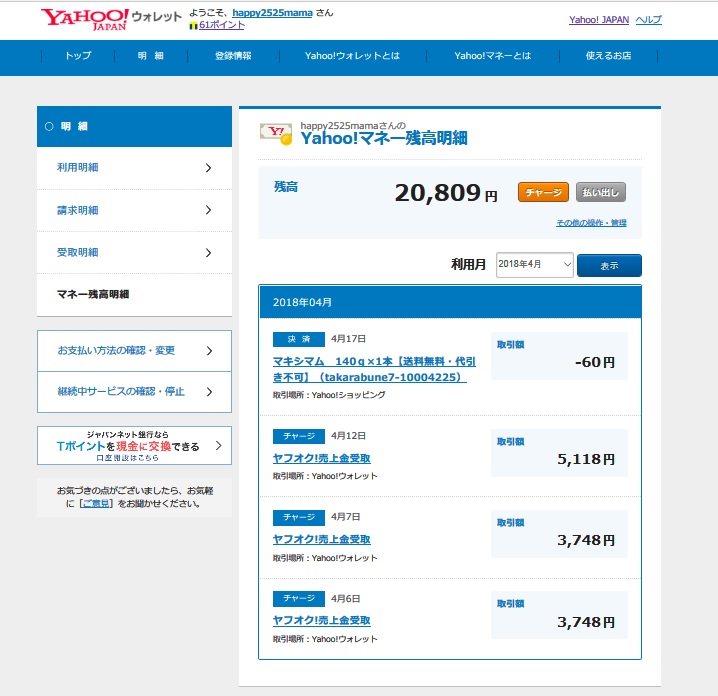Viewport: 718px width, 696px height.
Task: Click the gray 払い出し button
Action: pos(600,192)
